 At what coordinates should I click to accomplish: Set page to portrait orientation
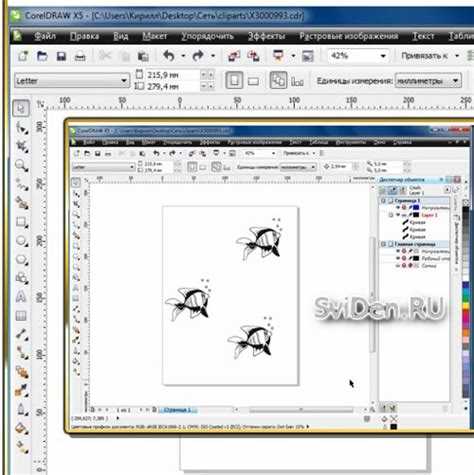[x=234, y=80]
